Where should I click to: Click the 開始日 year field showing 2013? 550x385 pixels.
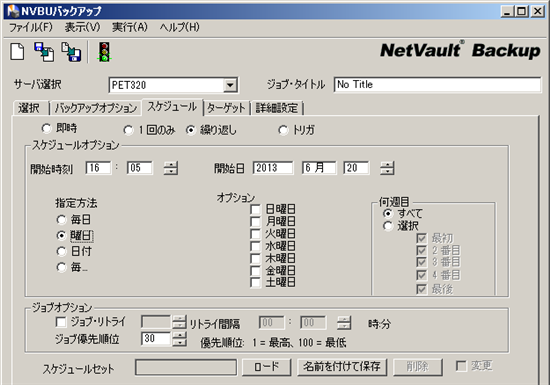click(x=273, y=168)
